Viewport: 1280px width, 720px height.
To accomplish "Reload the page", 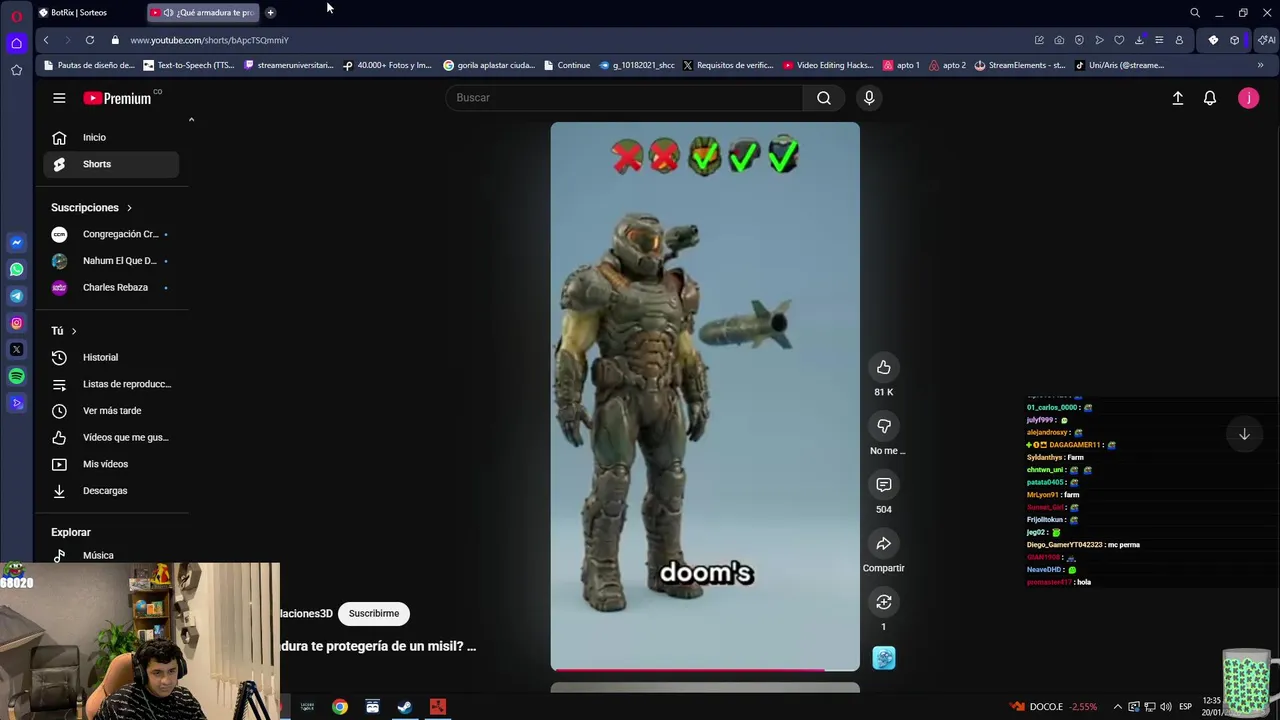I will [90, 40].
